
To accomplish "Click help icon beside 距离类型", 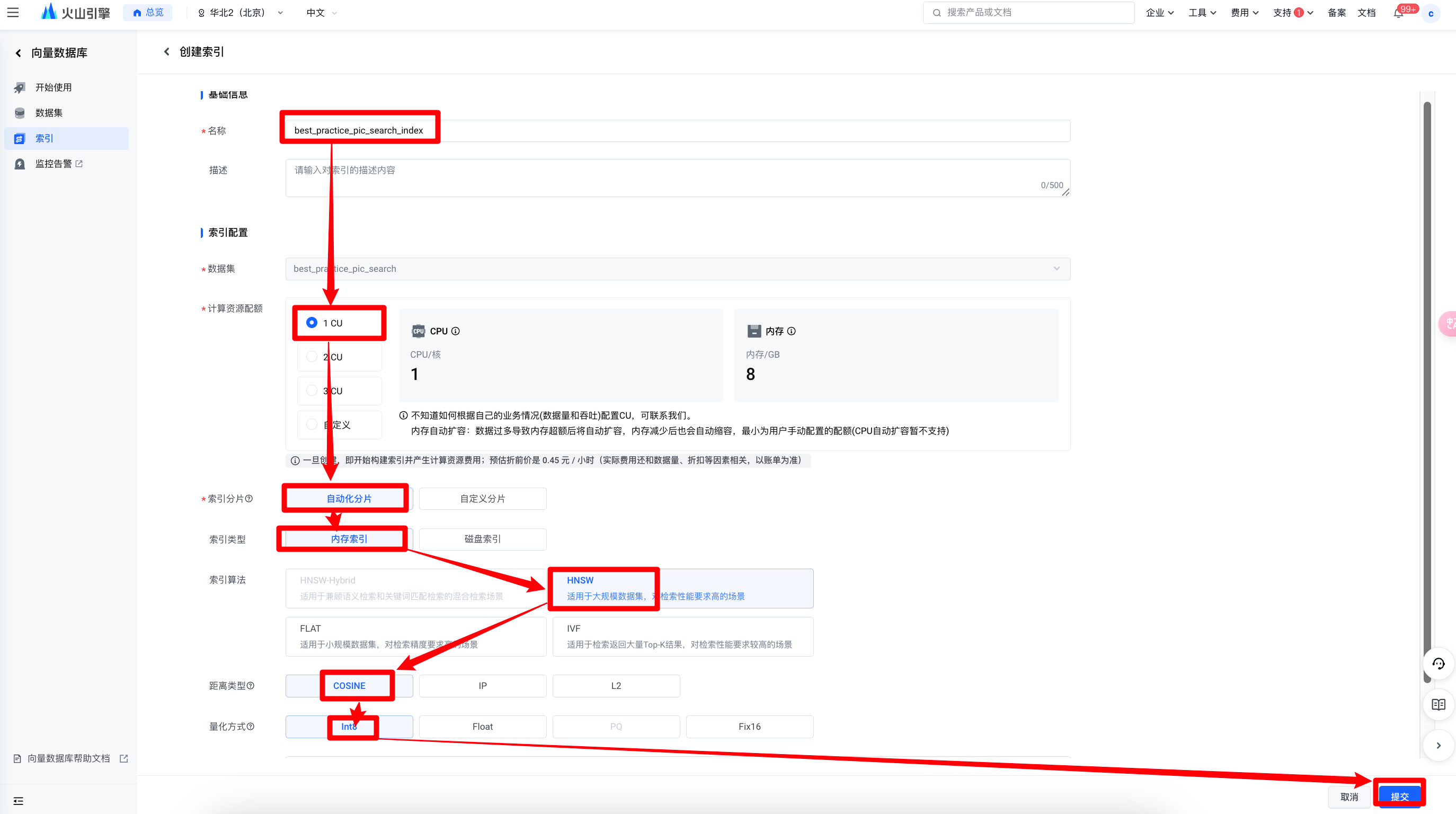I will 251,685.
